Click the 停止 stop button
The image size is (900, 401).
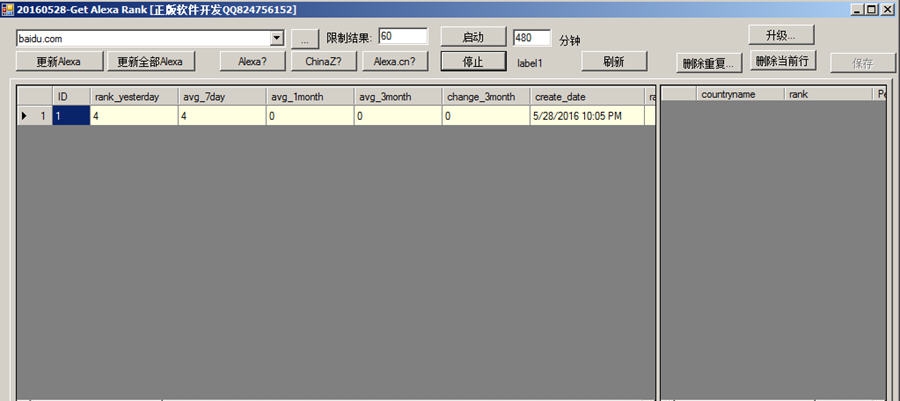click(x=473, y=61)
